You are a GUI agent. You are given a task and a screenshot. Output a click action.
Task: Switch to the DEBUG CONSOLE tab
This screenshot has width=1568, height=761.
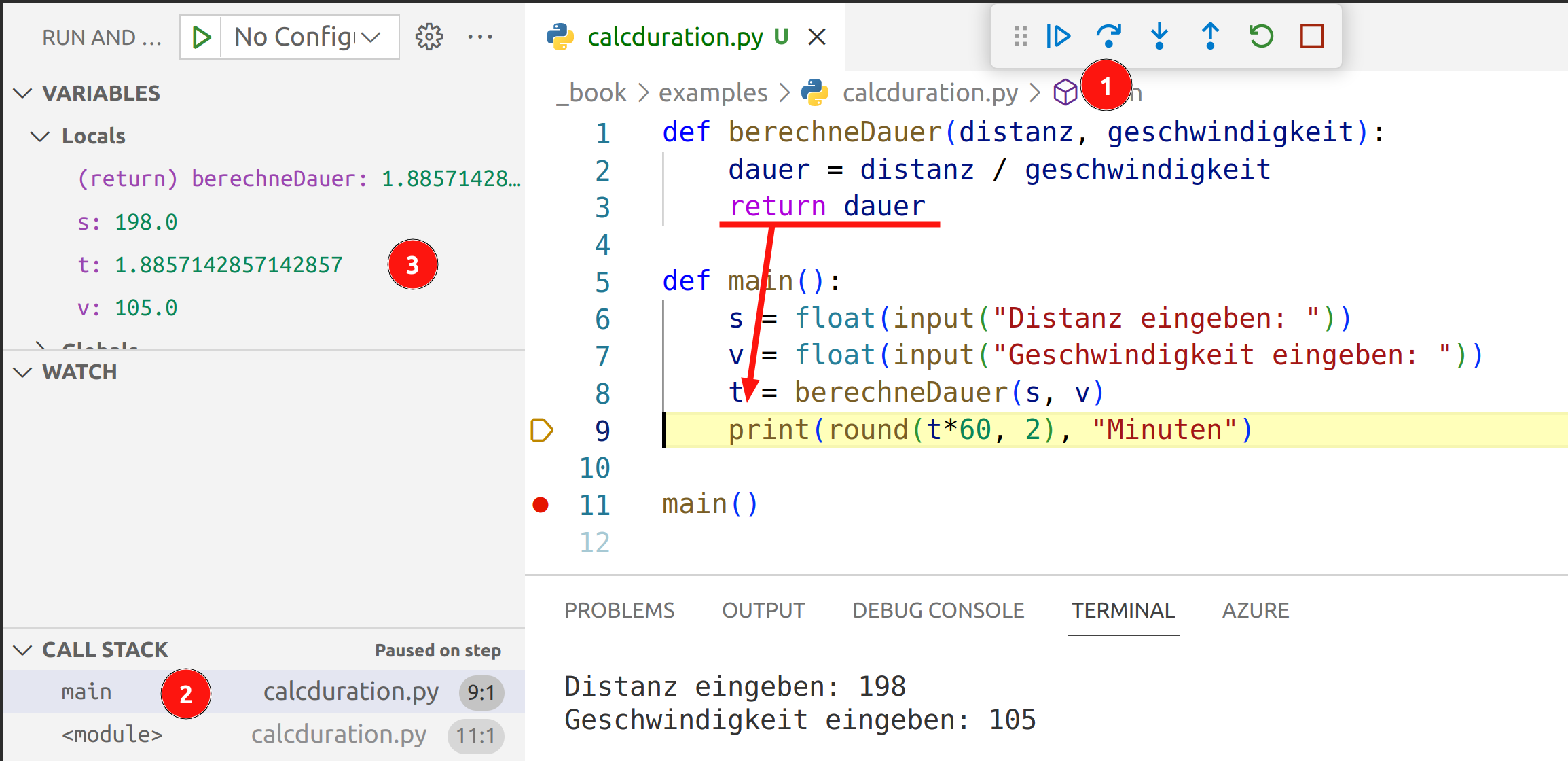938,610
